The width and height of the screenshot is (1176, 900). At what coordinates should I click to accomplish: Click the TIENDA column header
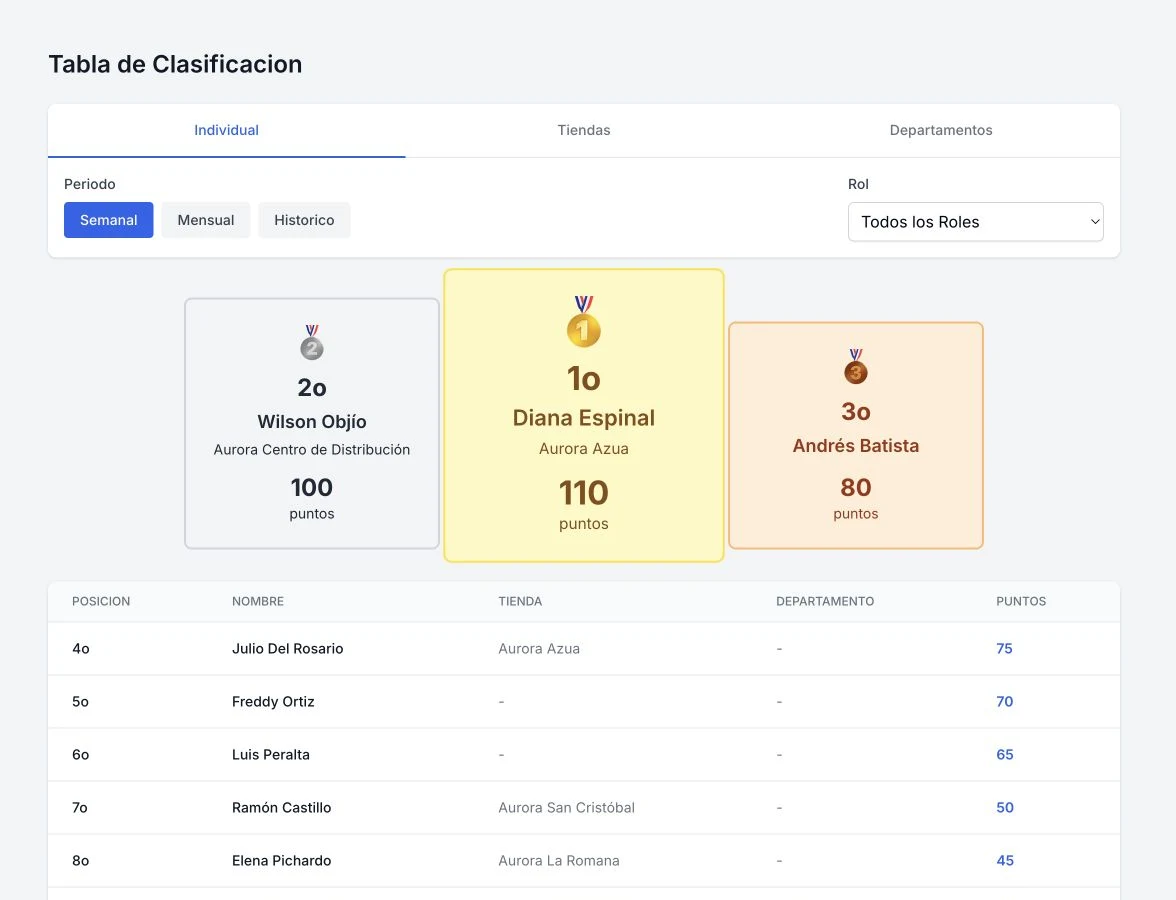[x=520, y=602]
